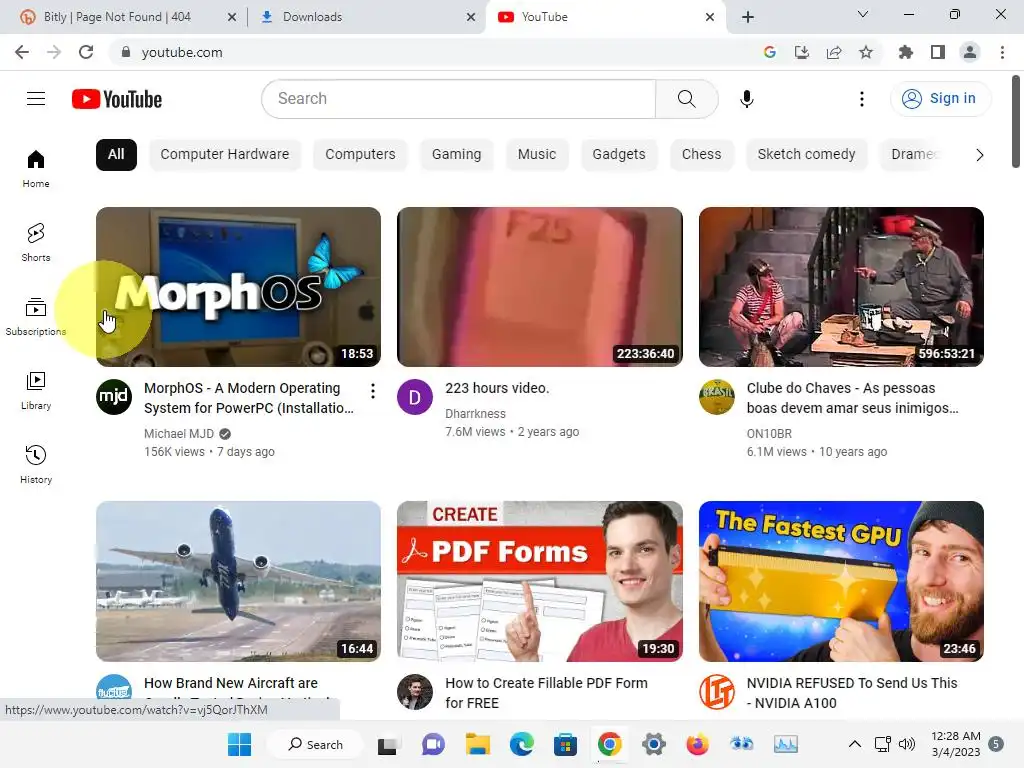The width and height of the screenshot is (1024, 768).
Task: Start voice search with microphone icon
Action: coord(746,99)
